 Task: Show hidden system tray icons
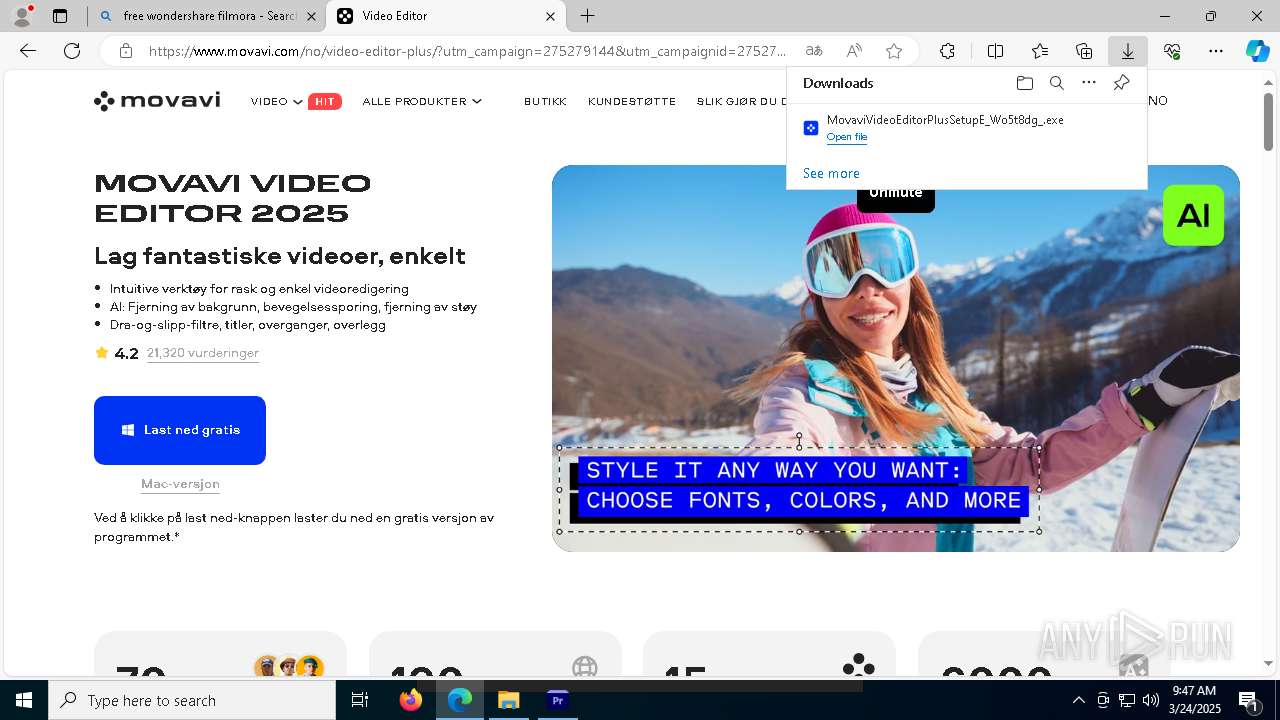(1078, 700)
